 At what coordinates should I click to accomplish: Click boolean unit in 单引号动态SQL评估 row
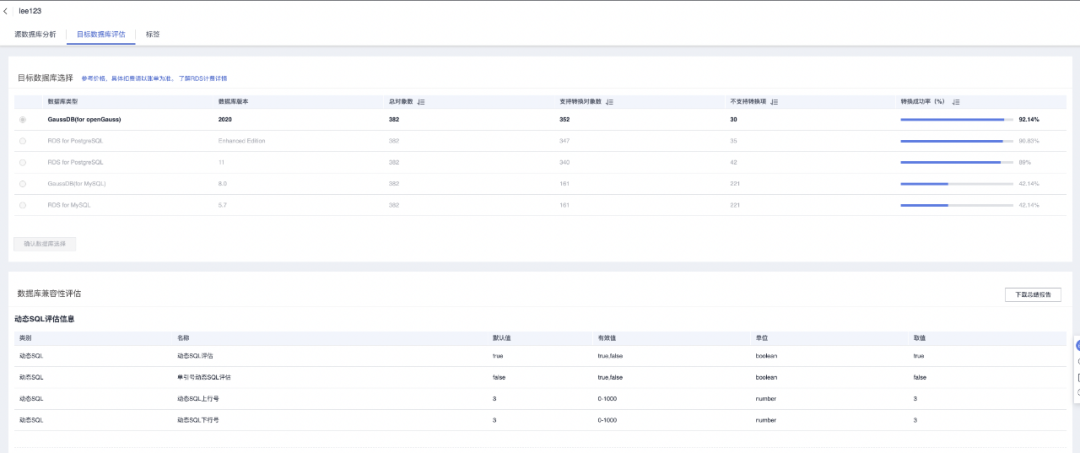766,377
